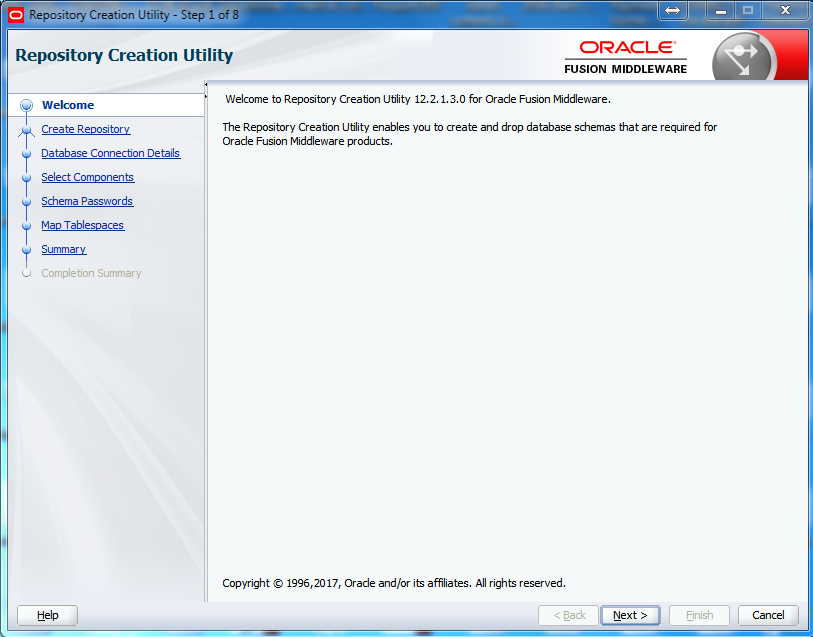Click the Schema Passwords step bullet
The width and height of the screenshot is (813, 637).
(26, 202)
